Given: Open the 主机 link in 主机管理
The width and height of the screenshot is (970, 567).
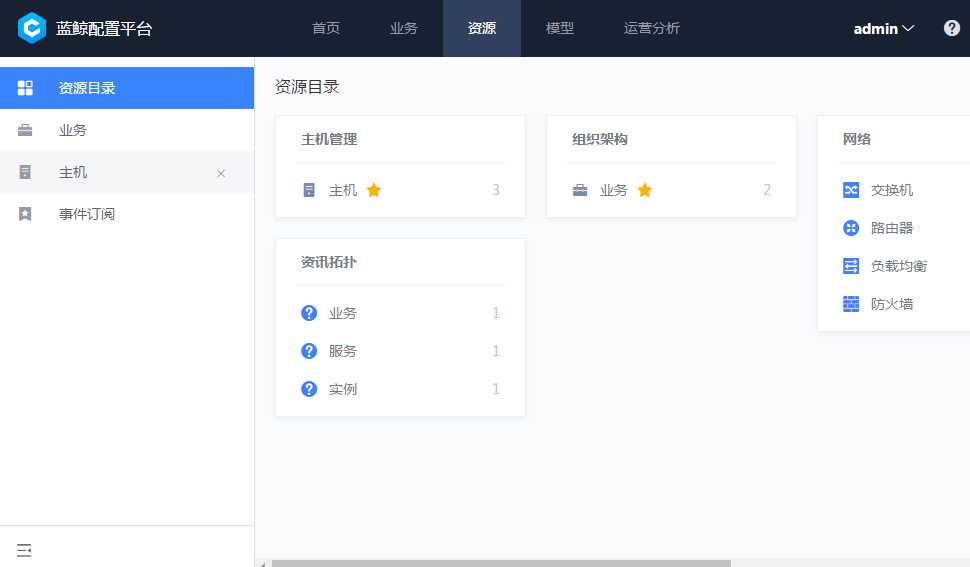Looking at the screenshot, I should [x=343, y=190].
